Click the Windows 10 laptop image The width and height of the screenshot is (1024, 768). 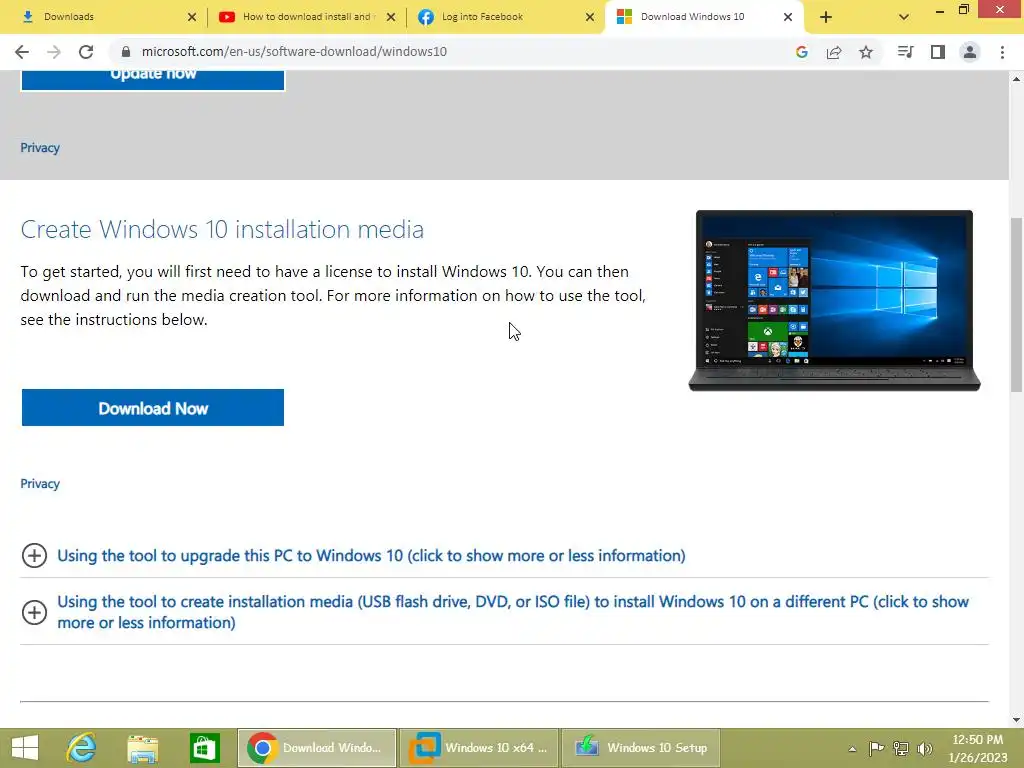coord(835,300)
